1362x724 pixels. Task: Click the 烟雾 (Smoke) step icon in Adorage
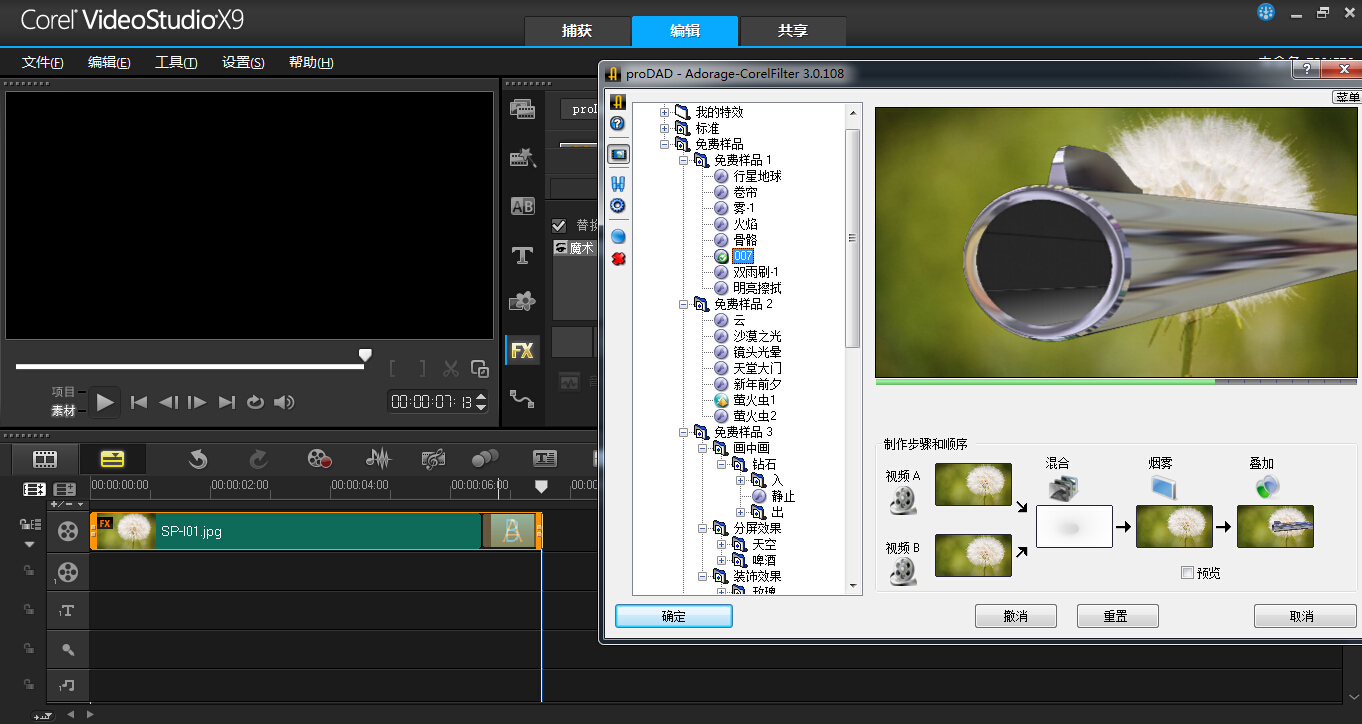[x=1164, y=488]
